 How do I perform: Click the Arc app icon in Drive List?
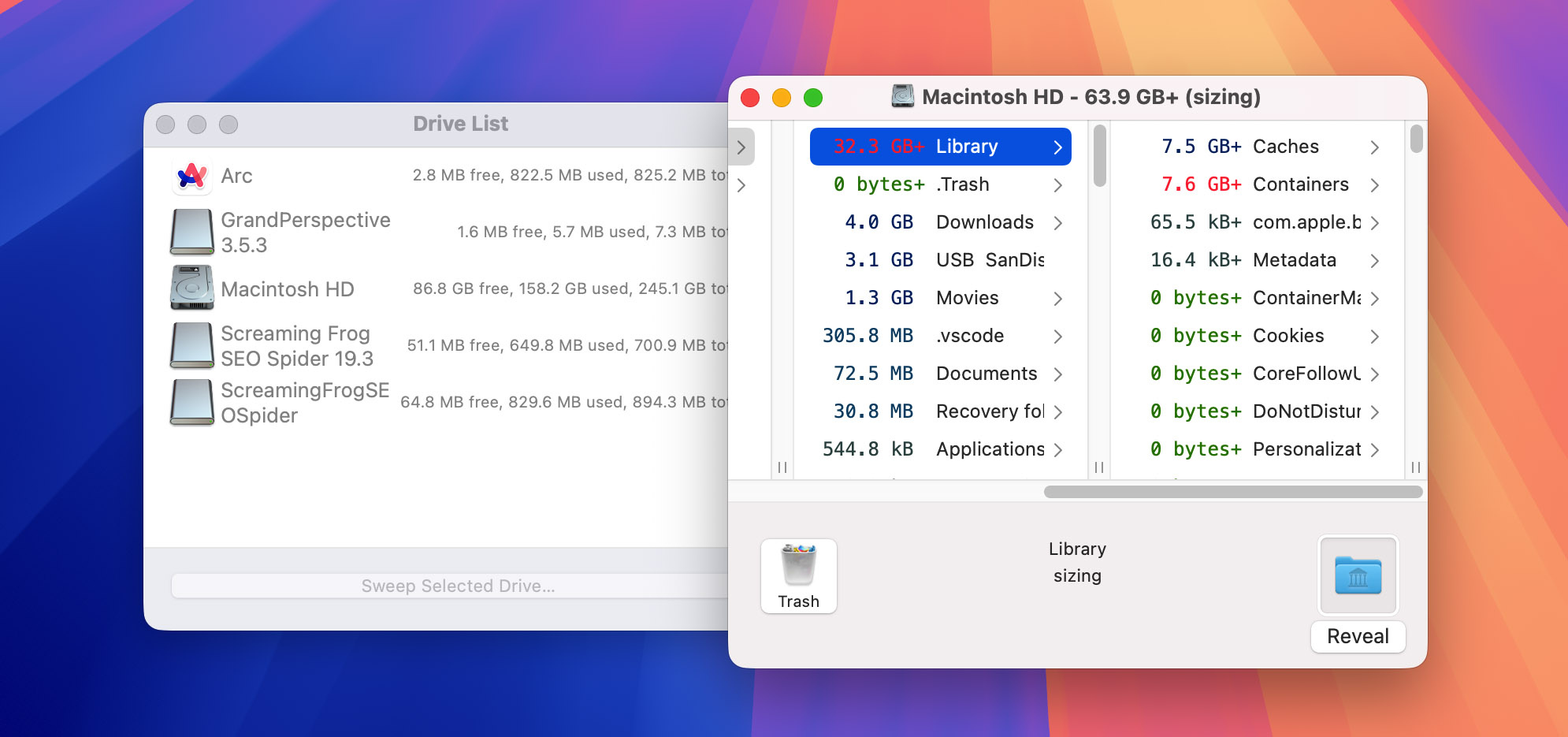pos(191,176)
